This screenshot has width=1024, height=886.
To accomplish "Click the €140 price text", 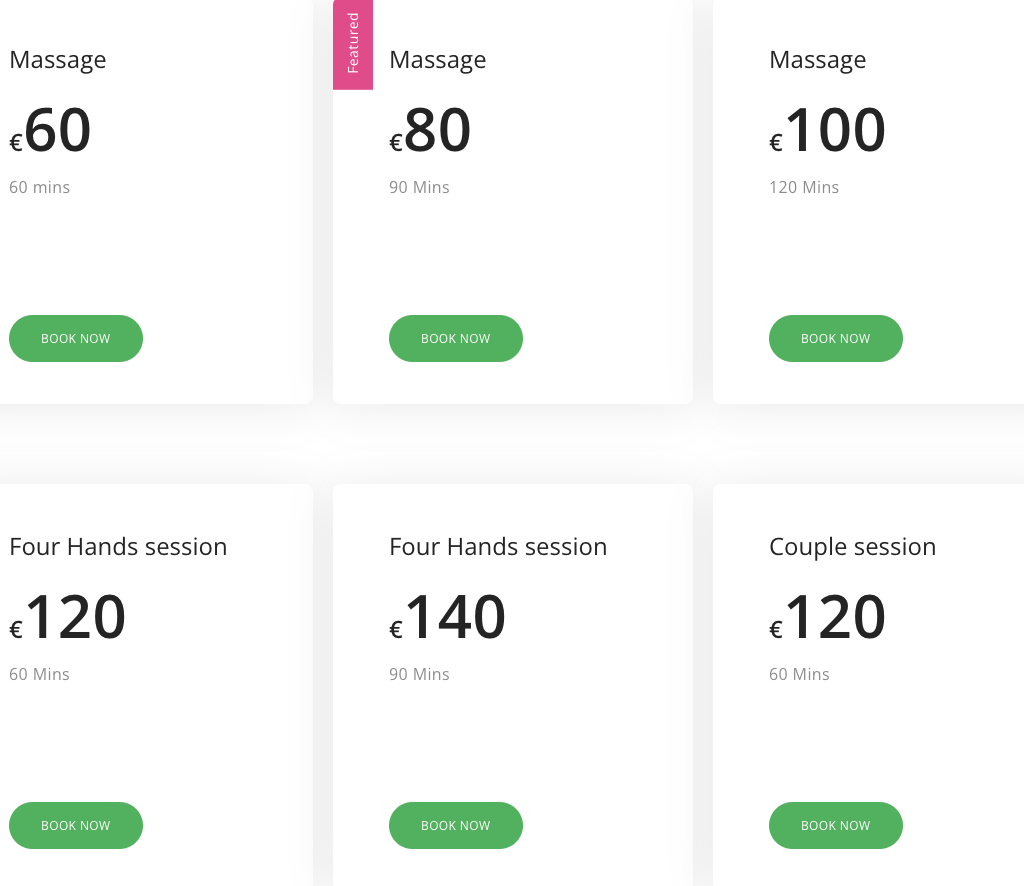I will click(x=448, y=618).
